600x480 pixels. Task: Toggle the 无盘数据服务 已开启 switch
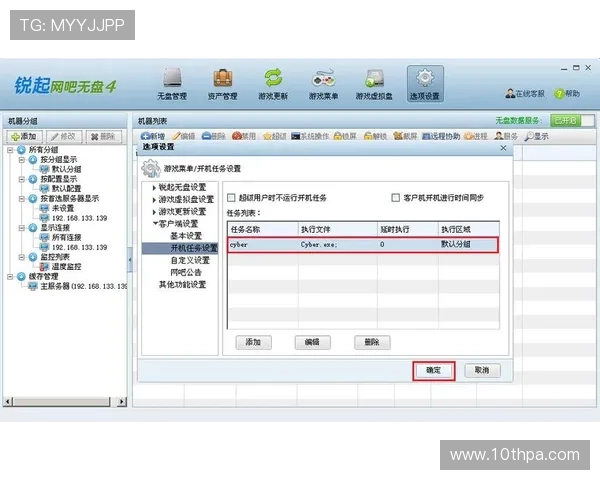572,121
